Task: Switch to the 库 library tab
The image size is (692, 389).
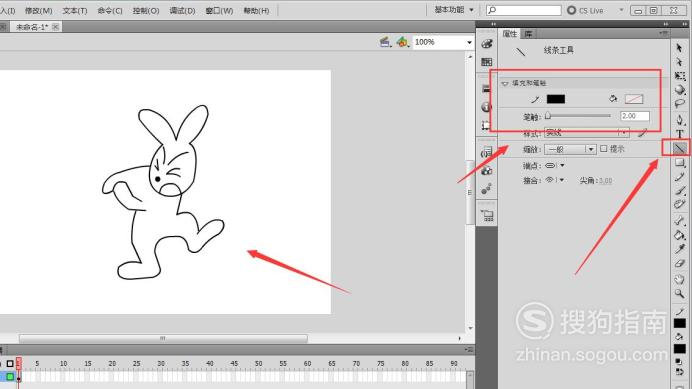Action: point(528,34)
